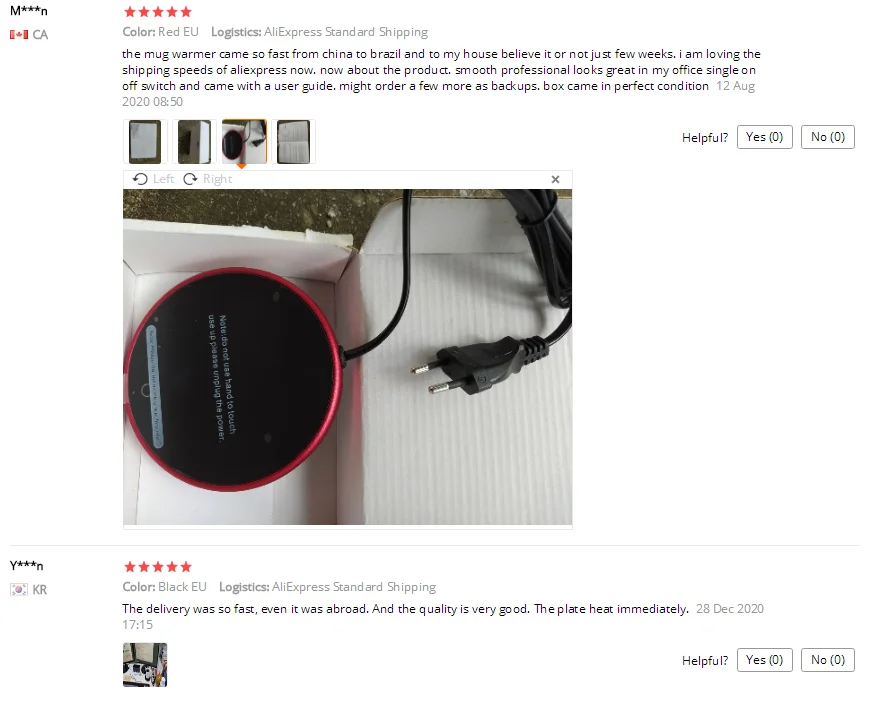Rotate the review photo left using the icon
The width and height of the screenshot is (870, 702).
tap(140, 179)
